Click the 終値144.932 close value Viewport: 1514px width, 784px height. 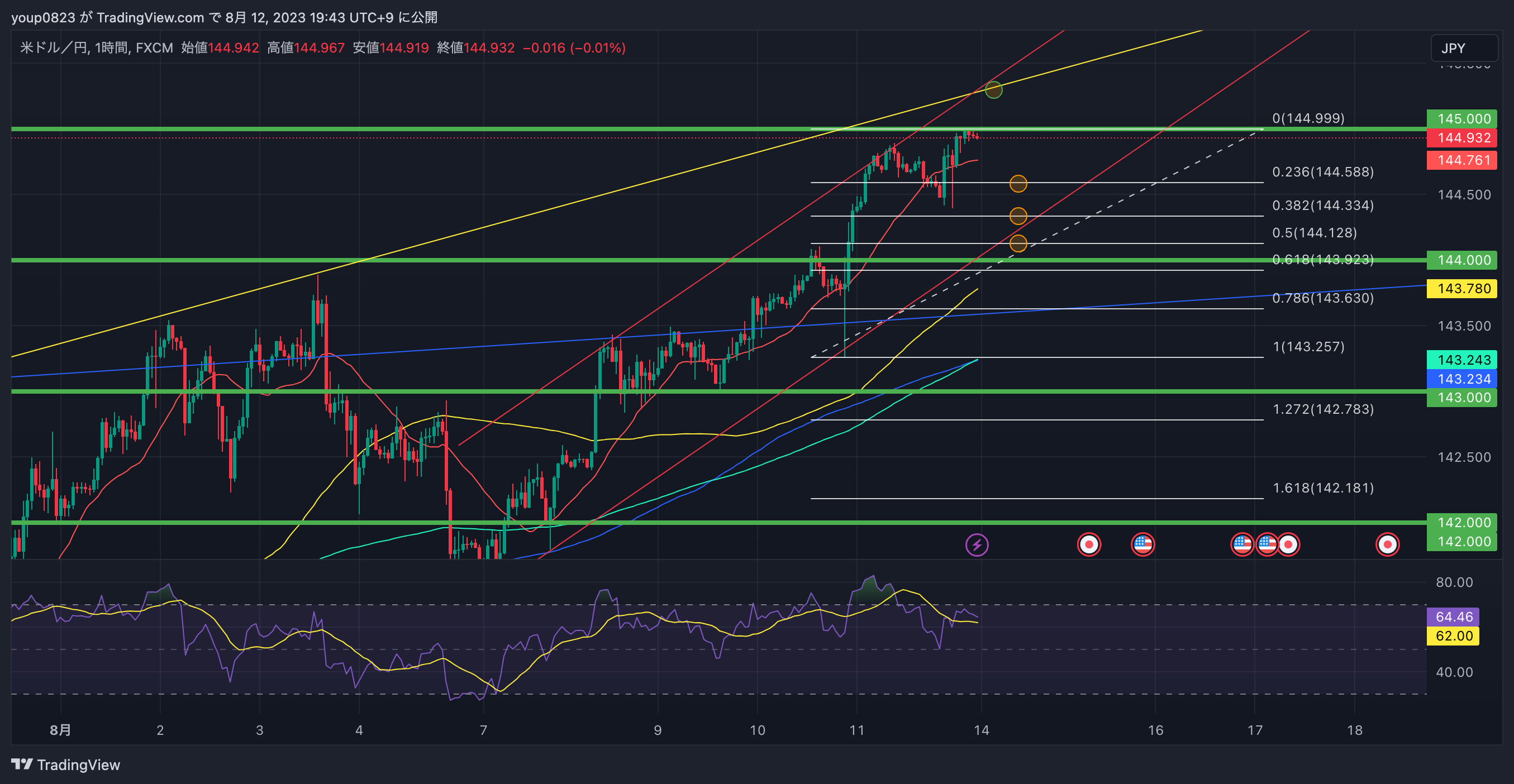click(x=475, y=47)
